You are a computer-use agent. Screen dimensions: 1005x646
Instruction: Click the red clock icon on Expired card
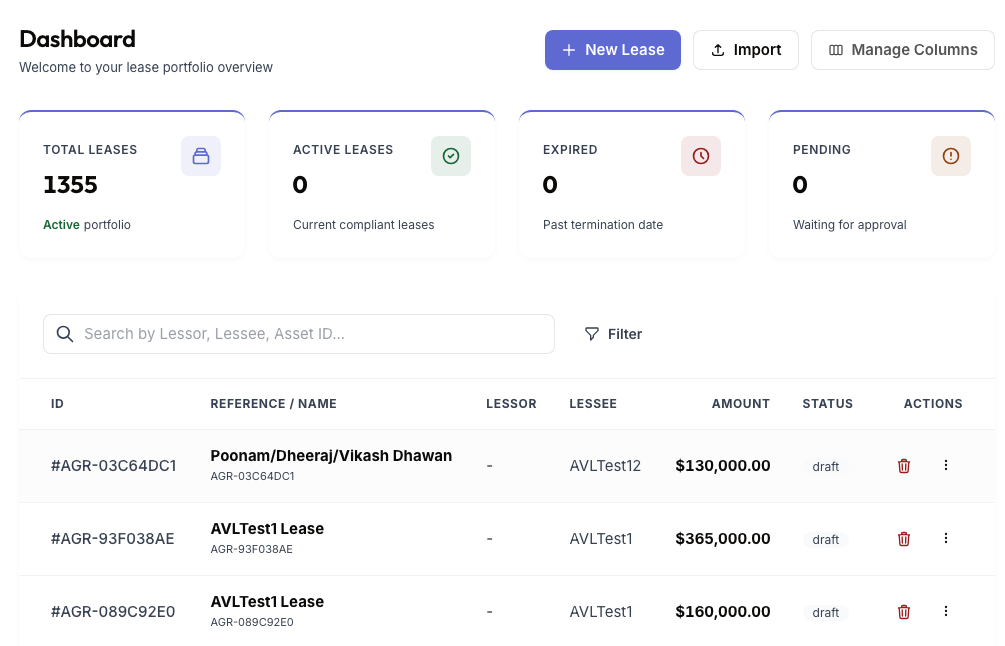(701, 156)
